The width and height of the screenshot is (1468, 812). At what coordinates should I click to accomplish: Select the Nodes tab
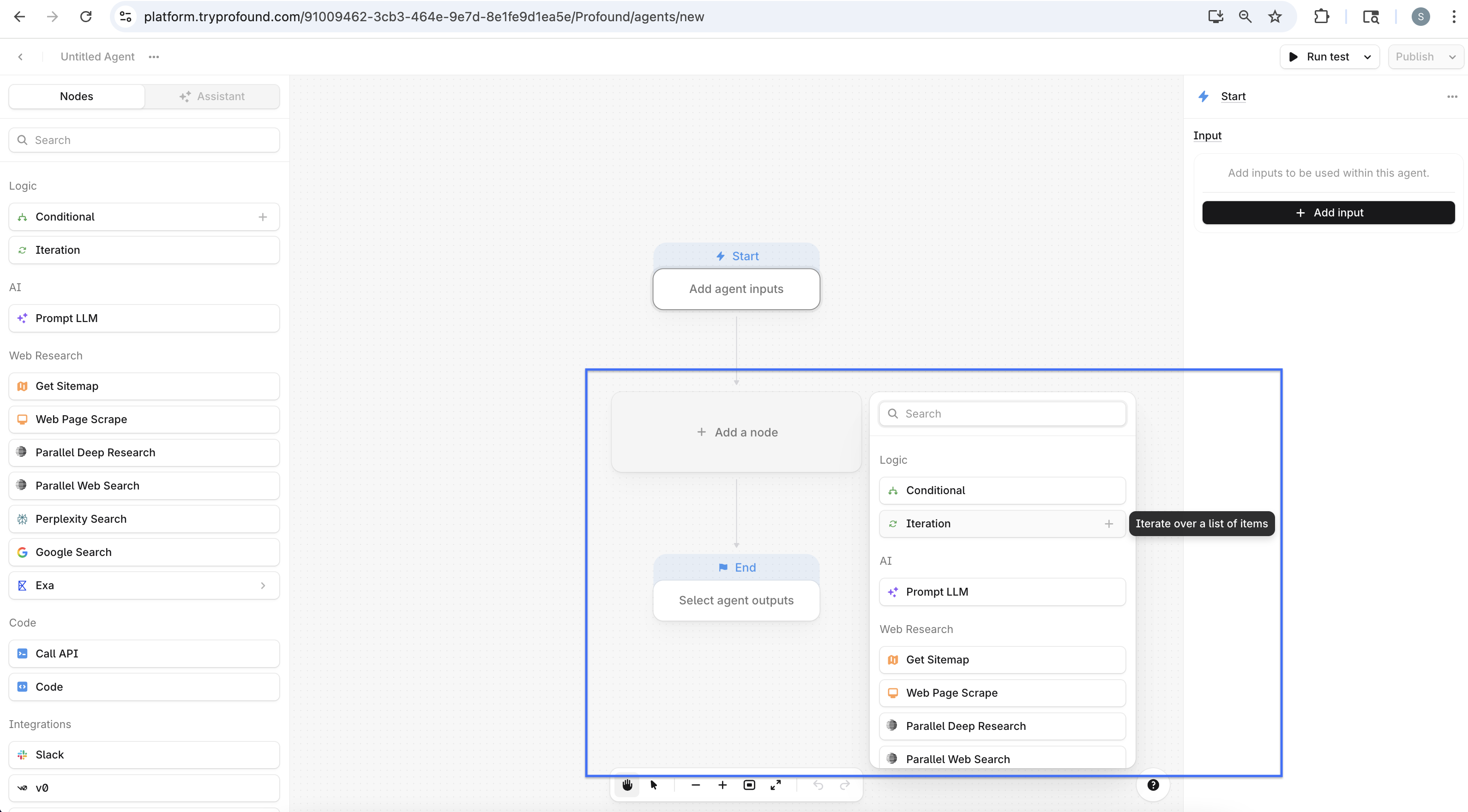(x=76, y=97)
